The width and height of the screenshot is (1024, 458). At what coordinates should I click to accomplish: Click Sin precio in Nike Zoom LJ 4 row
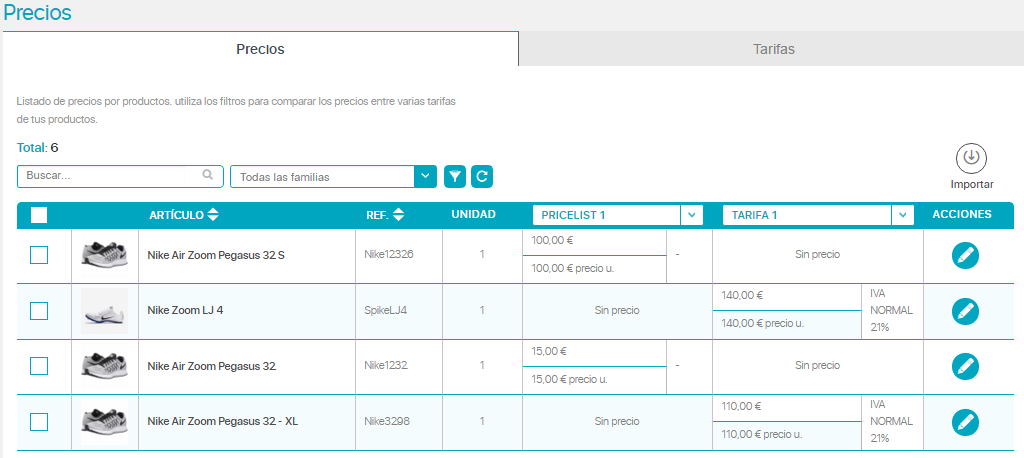pos(617,310)
